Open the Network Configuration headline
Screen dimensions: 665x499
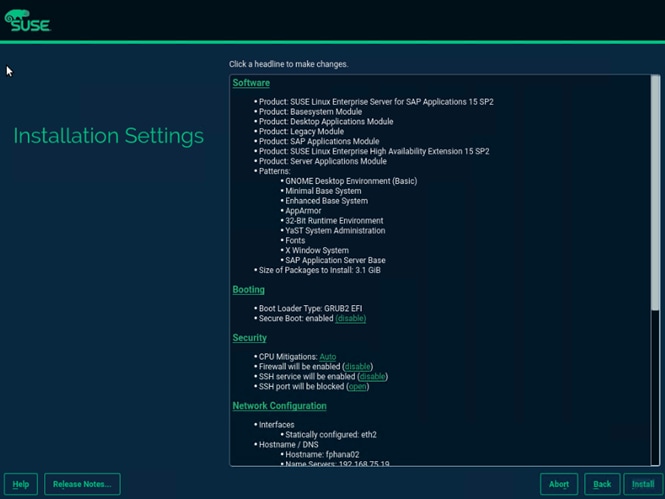279,406
